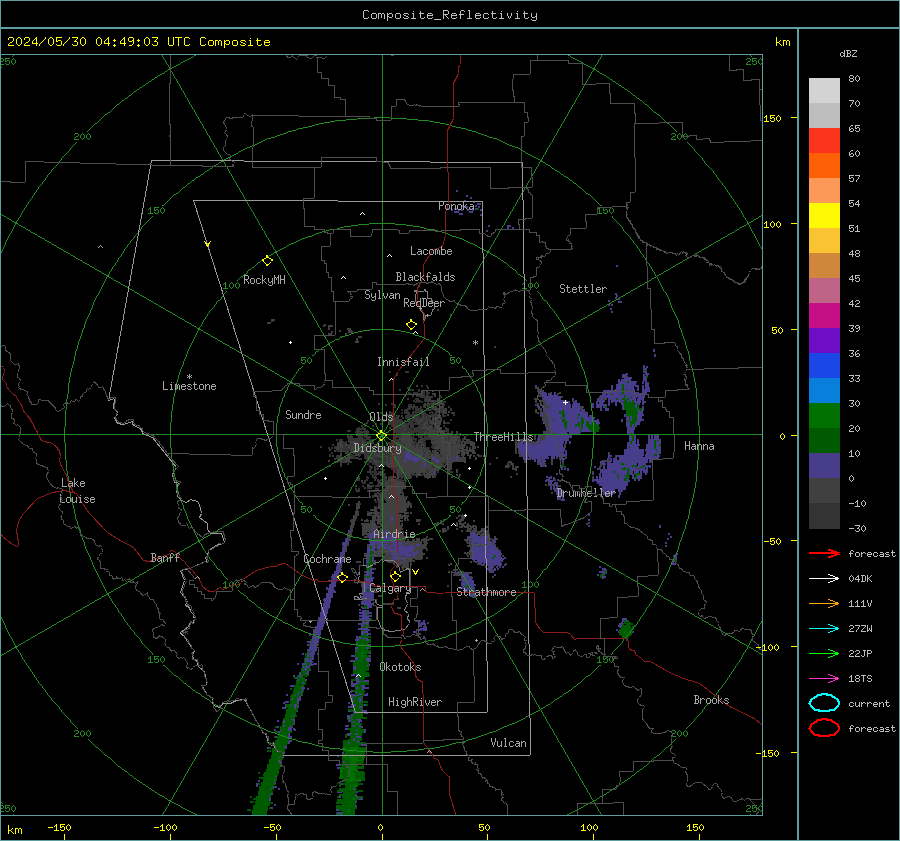900x841 pixels.
Task: Click the Drumheller city label
Action: [586, 493]
